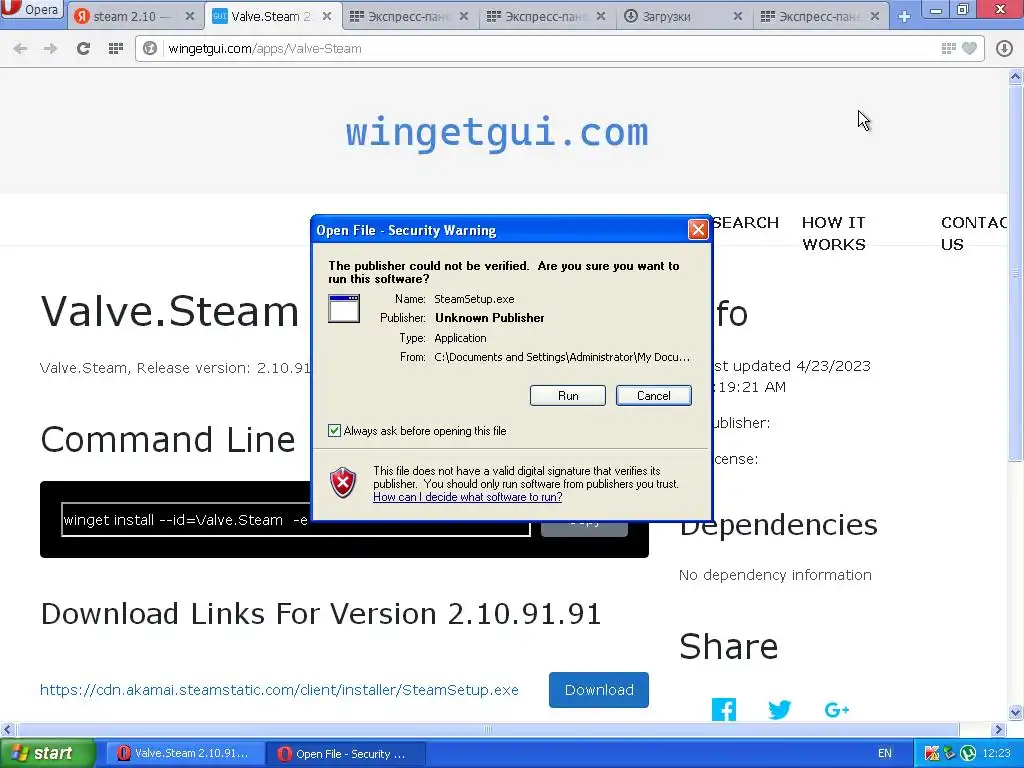Go forward with the browser forward arrow
Viewport: 1024px width, 768px height.
pyautogui.click(x=50, y=48)
